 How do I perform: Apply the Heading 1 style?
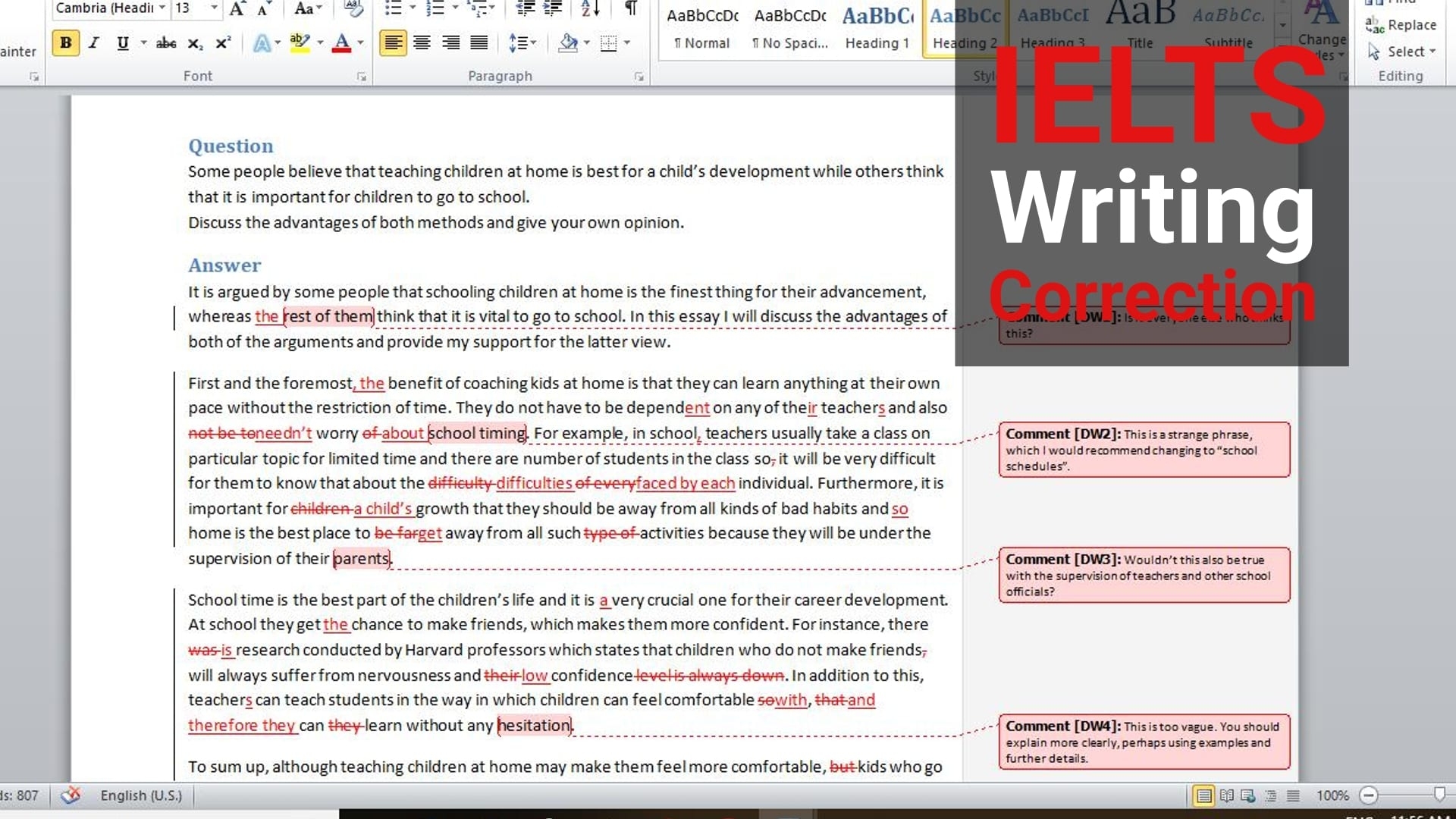click(877, 29)
